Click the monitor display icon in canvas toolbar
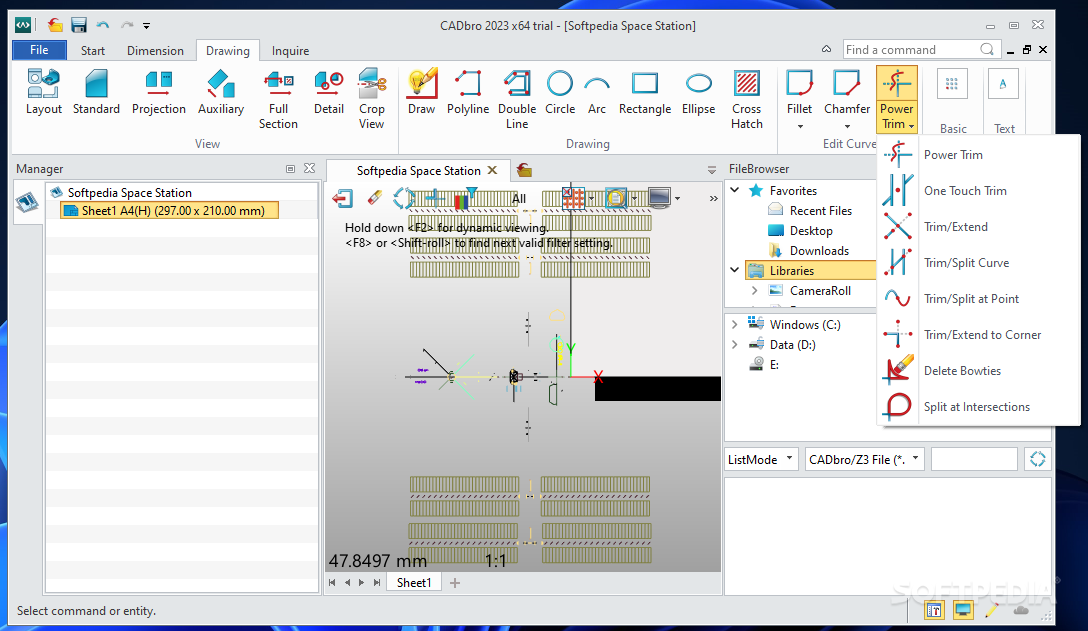The height and width of the screenshot is (631, 1088). click(x=659, y=198)
